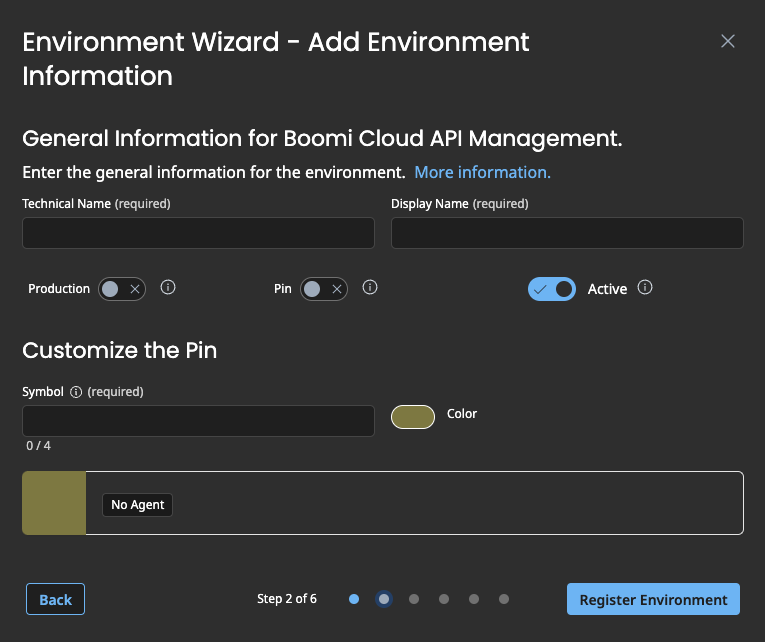This screenshot has width=765, height=642.
Task: Click Register Environment button
Action: 653,599
